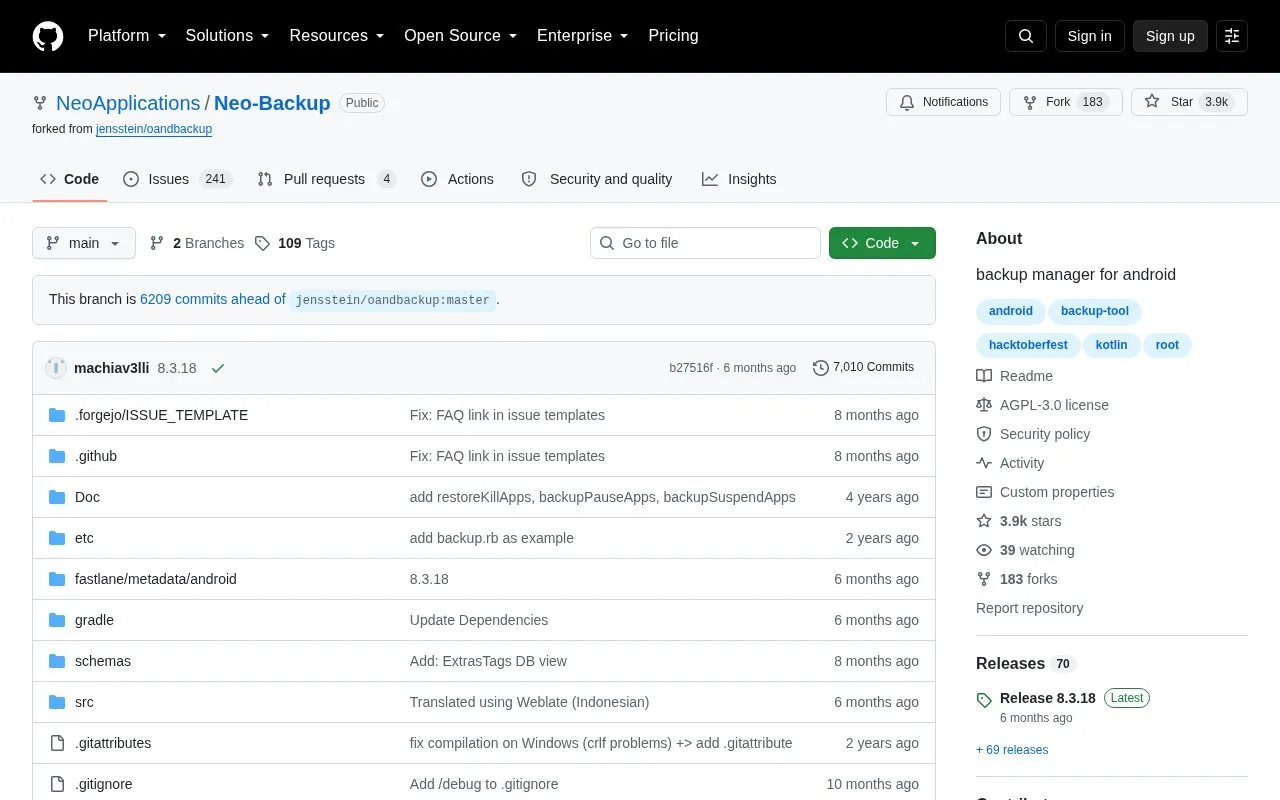Expand the Solutions menu
Image resolution: width=1280 pixels, height=800 pixels.
coord(227,36)
